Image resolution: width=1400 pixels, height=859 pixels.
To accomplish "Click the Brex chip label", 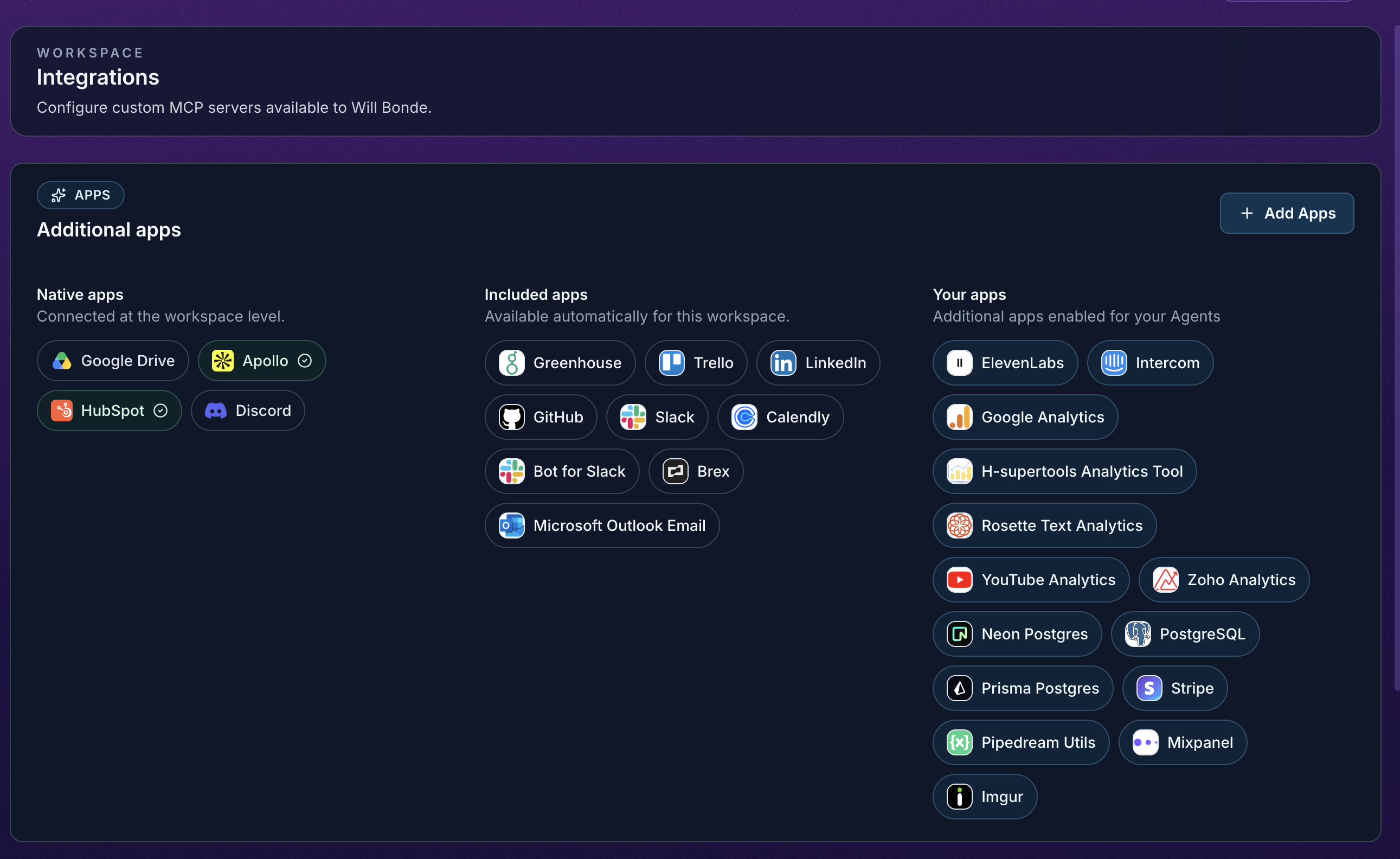I will pos(713,471).
